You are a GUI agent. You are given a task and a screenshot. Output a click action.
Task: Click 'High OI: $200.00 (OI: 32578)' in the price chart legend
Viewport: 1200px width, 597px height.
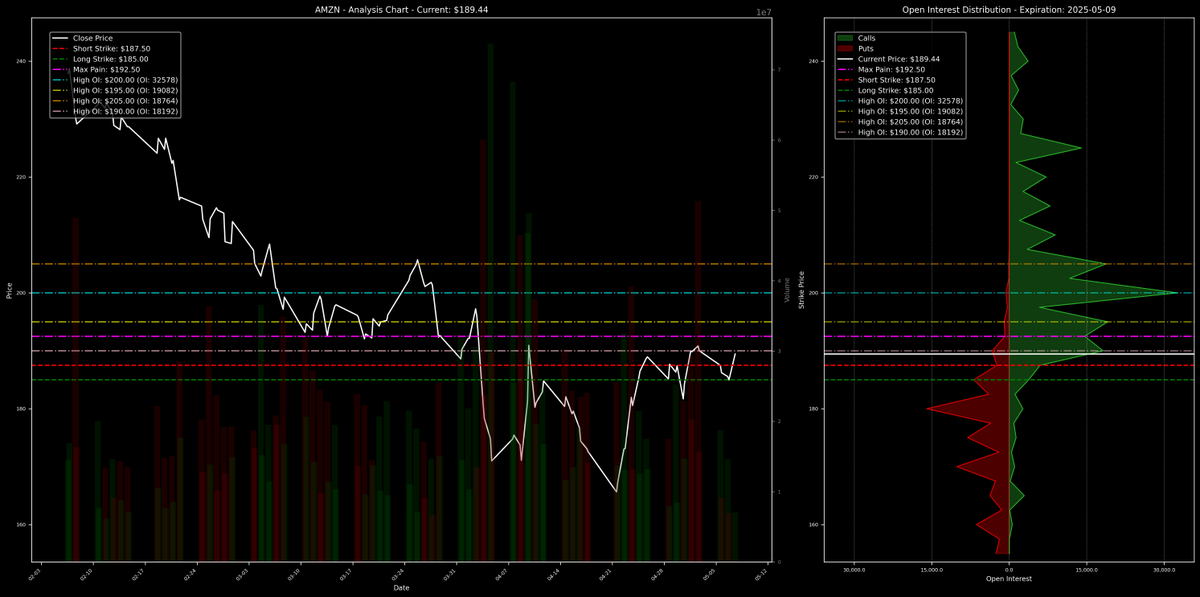click(125, 80)
